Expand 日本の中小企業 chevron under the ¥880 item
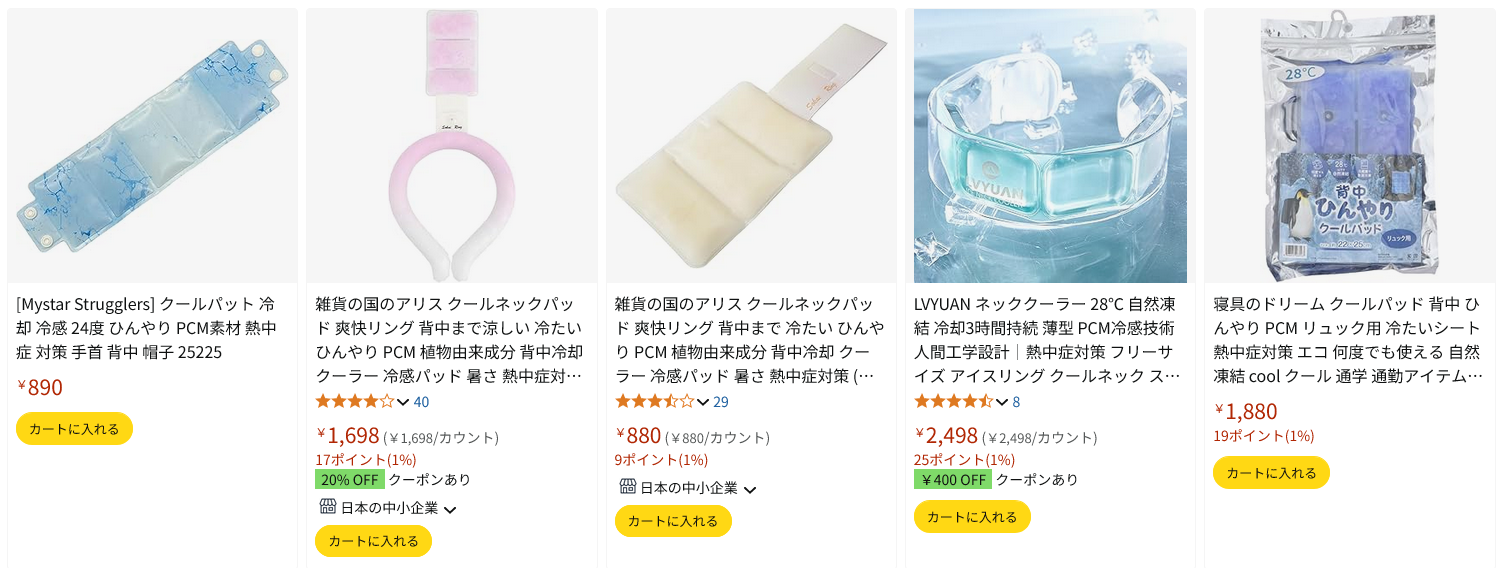1499x568 pixels. point(750,489)
